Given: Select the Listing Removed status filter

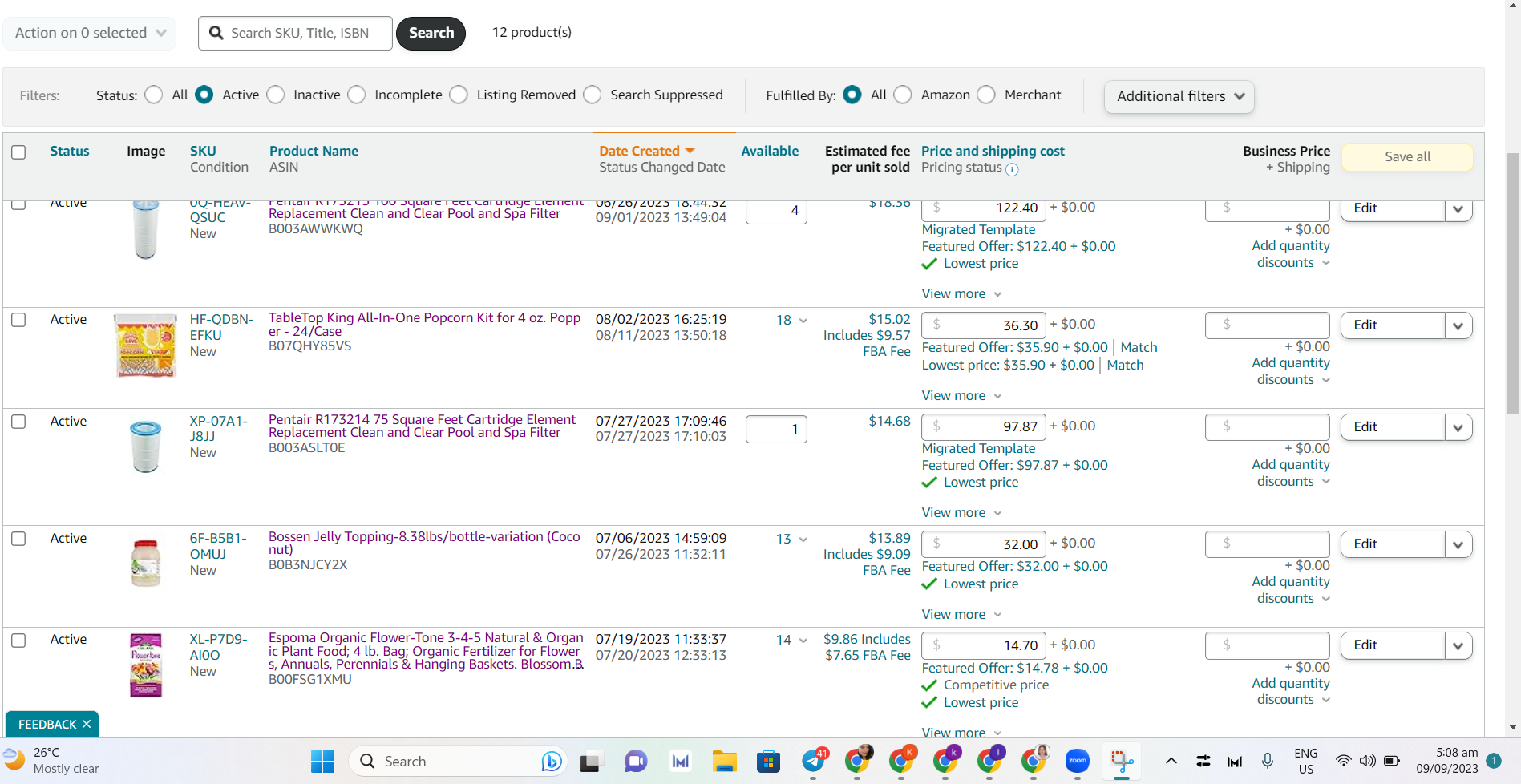Looking at the screenshot, I should [459, 95].
